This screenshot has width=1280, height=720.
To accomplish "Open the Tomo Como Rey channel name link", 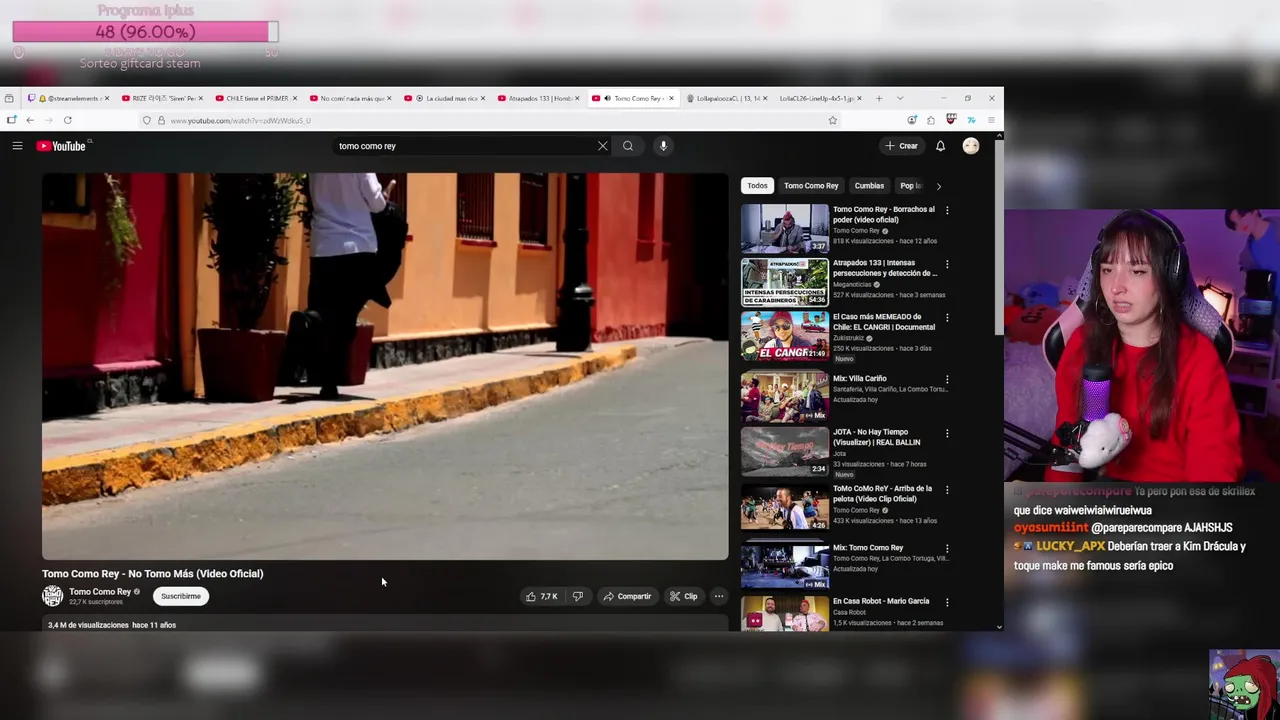I will click(x=100, y=592).
